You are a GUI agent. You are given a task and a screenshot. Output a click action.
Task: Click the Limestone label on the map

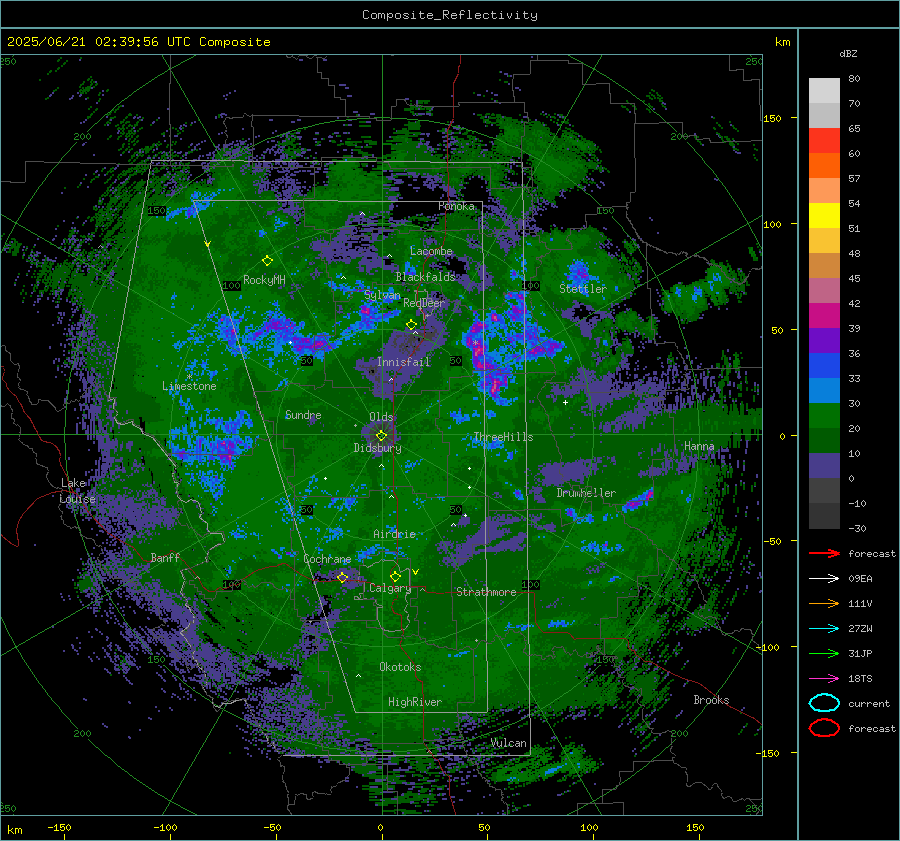[x=189, y=386]
